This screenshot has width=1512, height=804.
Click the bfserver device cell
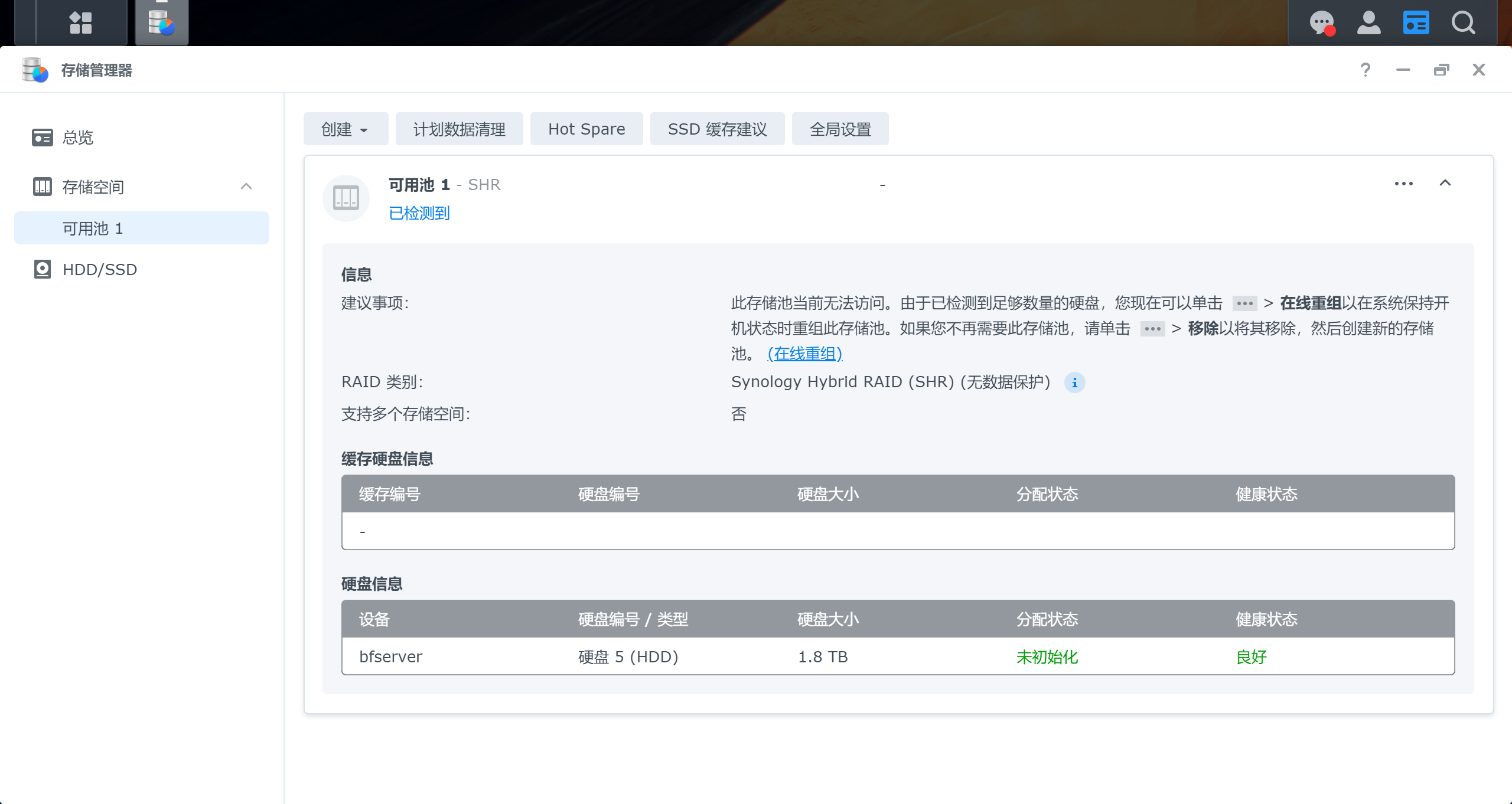click(x=391, y=656)
